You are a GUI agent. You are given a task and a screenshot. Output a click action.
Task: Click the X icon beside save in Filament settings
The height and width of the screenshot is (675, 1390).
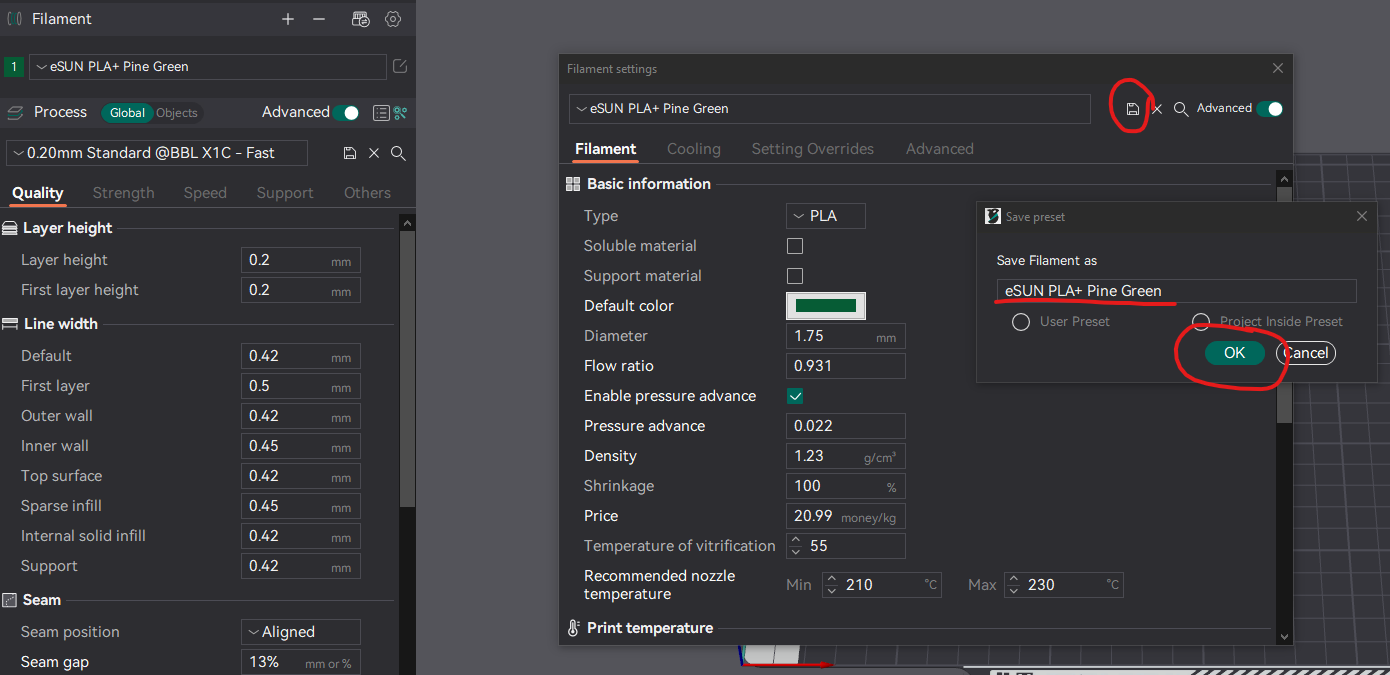1157,109
